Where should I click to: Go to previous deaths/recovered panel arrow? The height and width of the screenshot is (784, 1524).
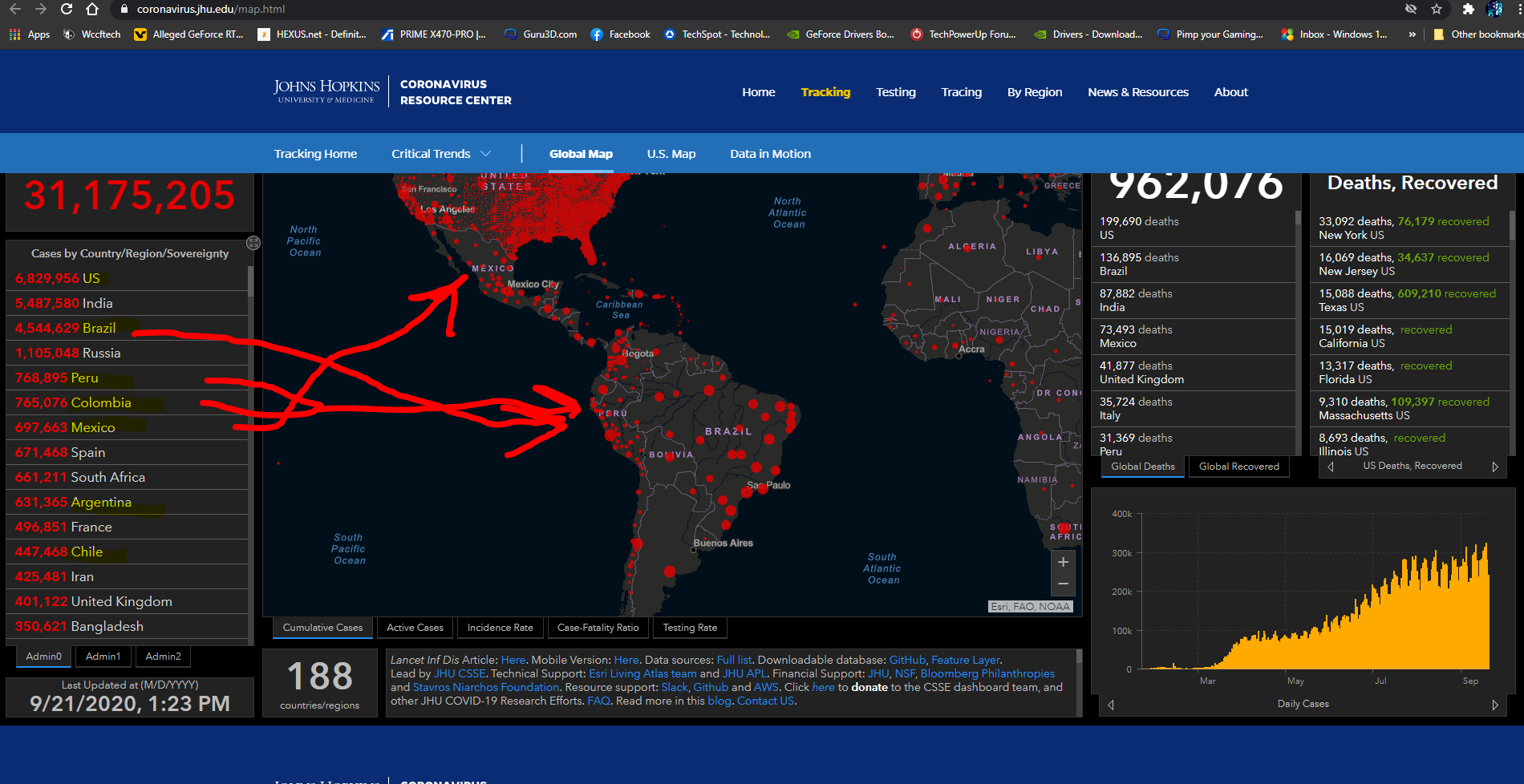(1331, 467)
